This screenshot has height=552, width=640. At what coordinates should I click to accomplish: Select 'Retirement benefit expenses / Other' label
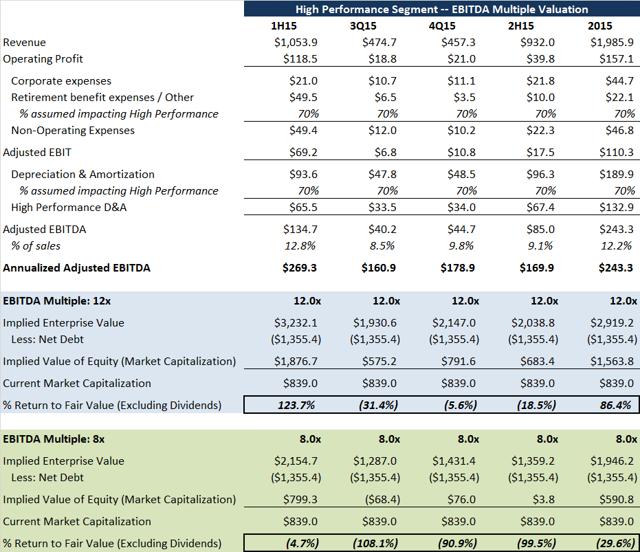(x=102, y=98)
